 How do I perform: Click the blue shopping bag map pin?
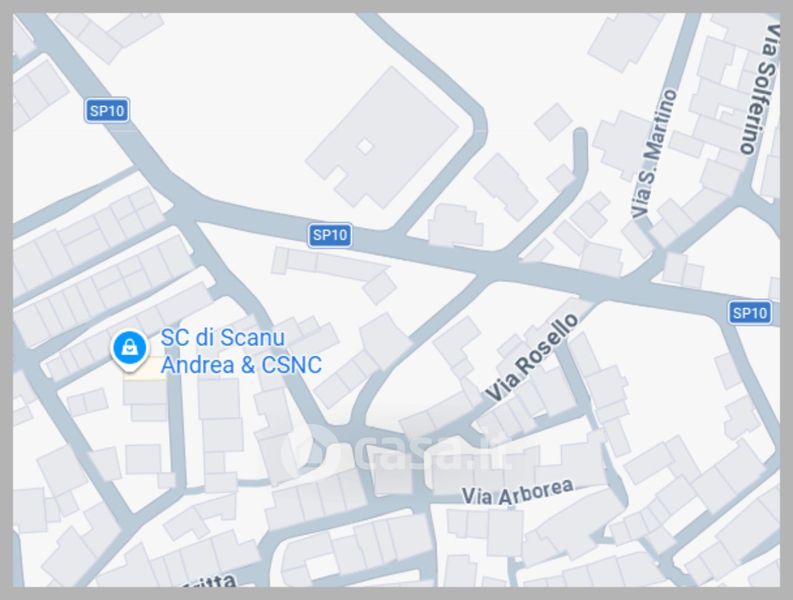(129, 349)
